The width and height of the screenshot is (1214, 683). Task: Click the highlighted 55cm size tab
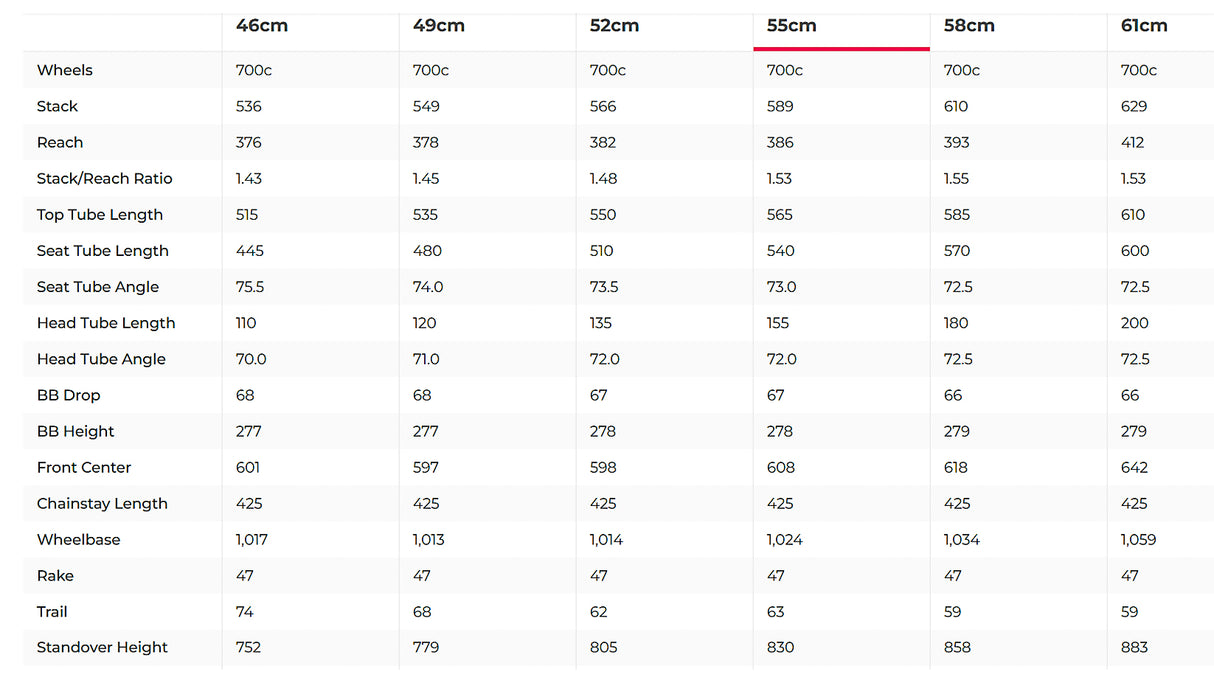click(792, 26)
